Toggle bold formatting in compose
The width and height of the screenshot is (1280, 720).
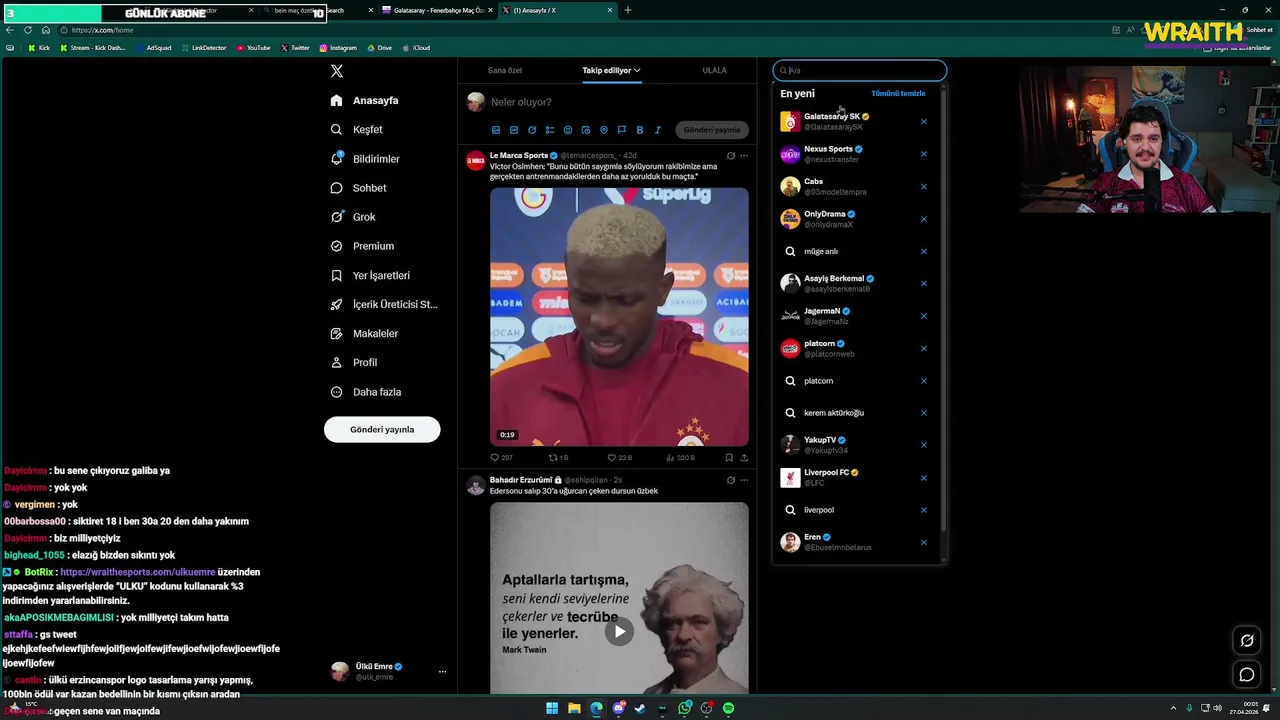coord(640,130)
